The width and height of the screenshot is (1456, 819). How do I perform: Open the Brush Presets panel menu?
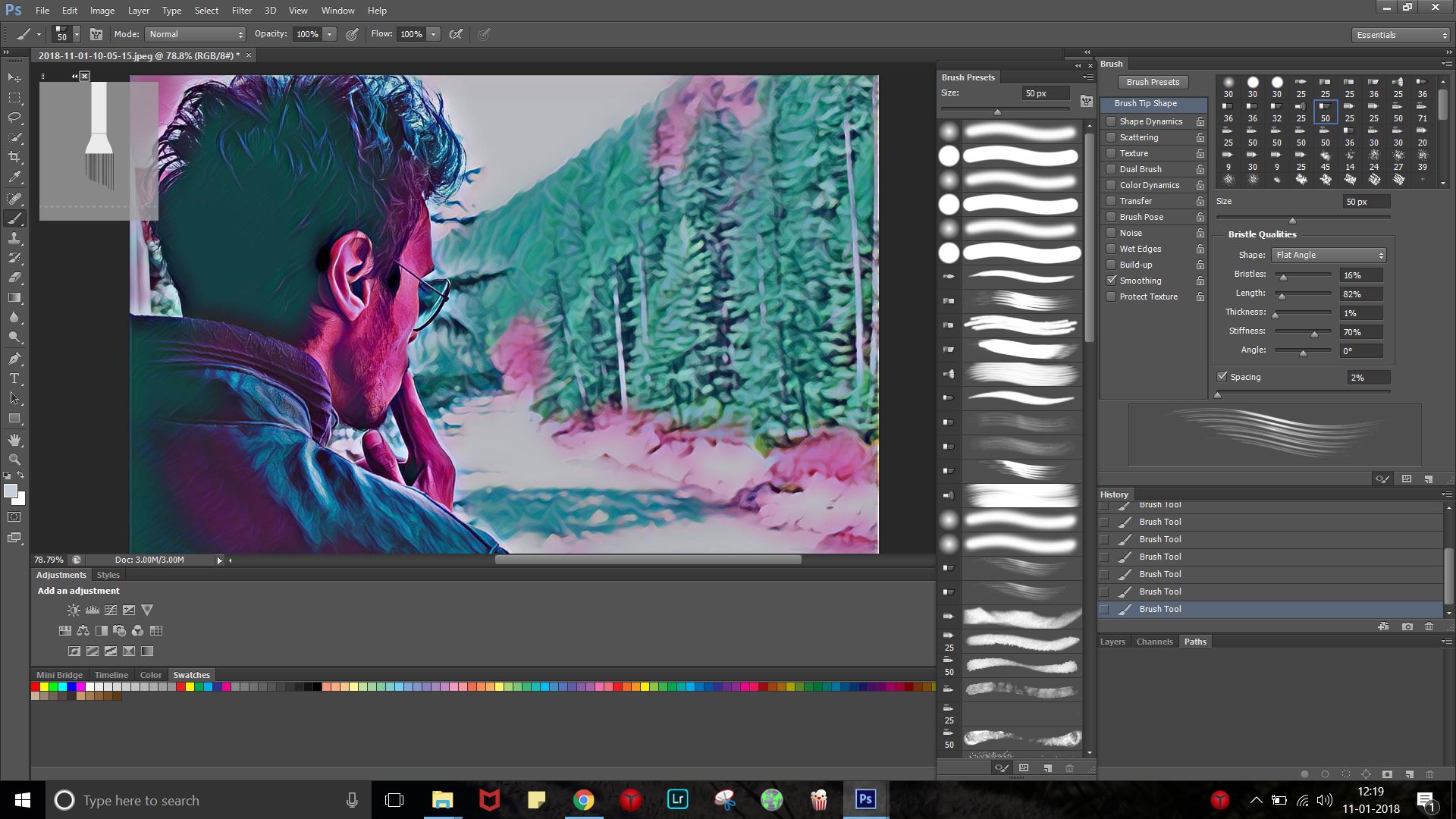(x=1087, y=77)
